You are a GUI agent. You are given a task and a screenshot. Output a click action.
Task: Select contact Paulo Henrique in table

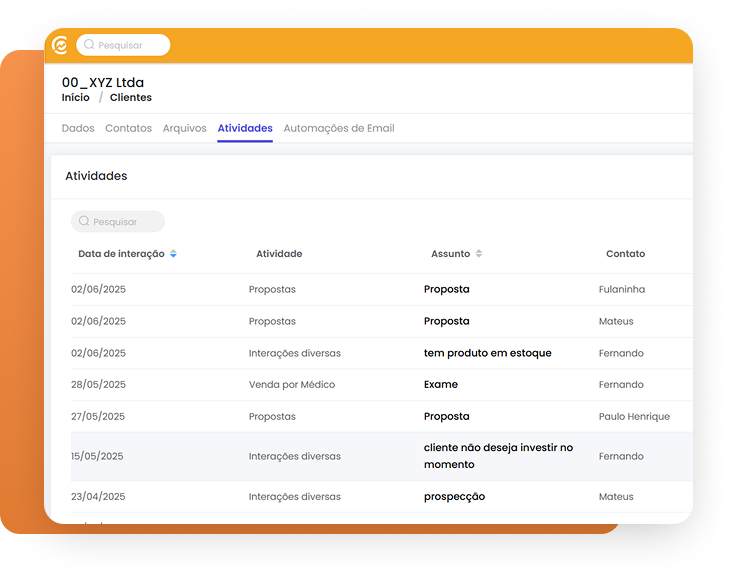[x=634, y=417]
